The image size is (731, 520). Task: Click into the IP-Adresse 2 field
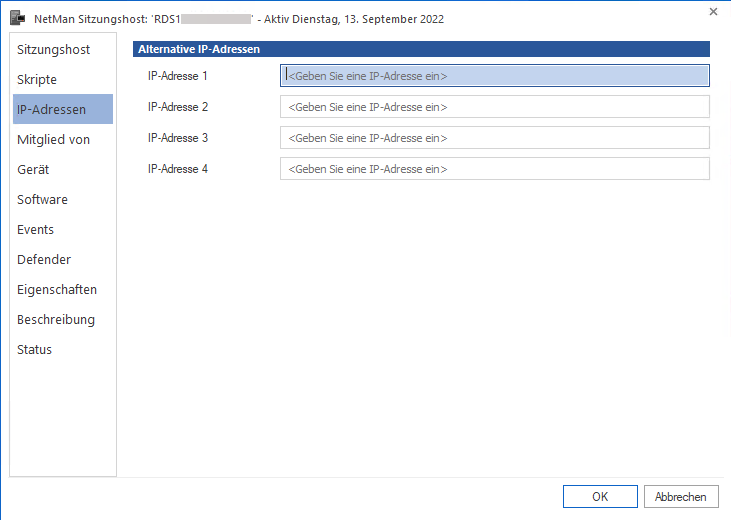click(494, 107)
